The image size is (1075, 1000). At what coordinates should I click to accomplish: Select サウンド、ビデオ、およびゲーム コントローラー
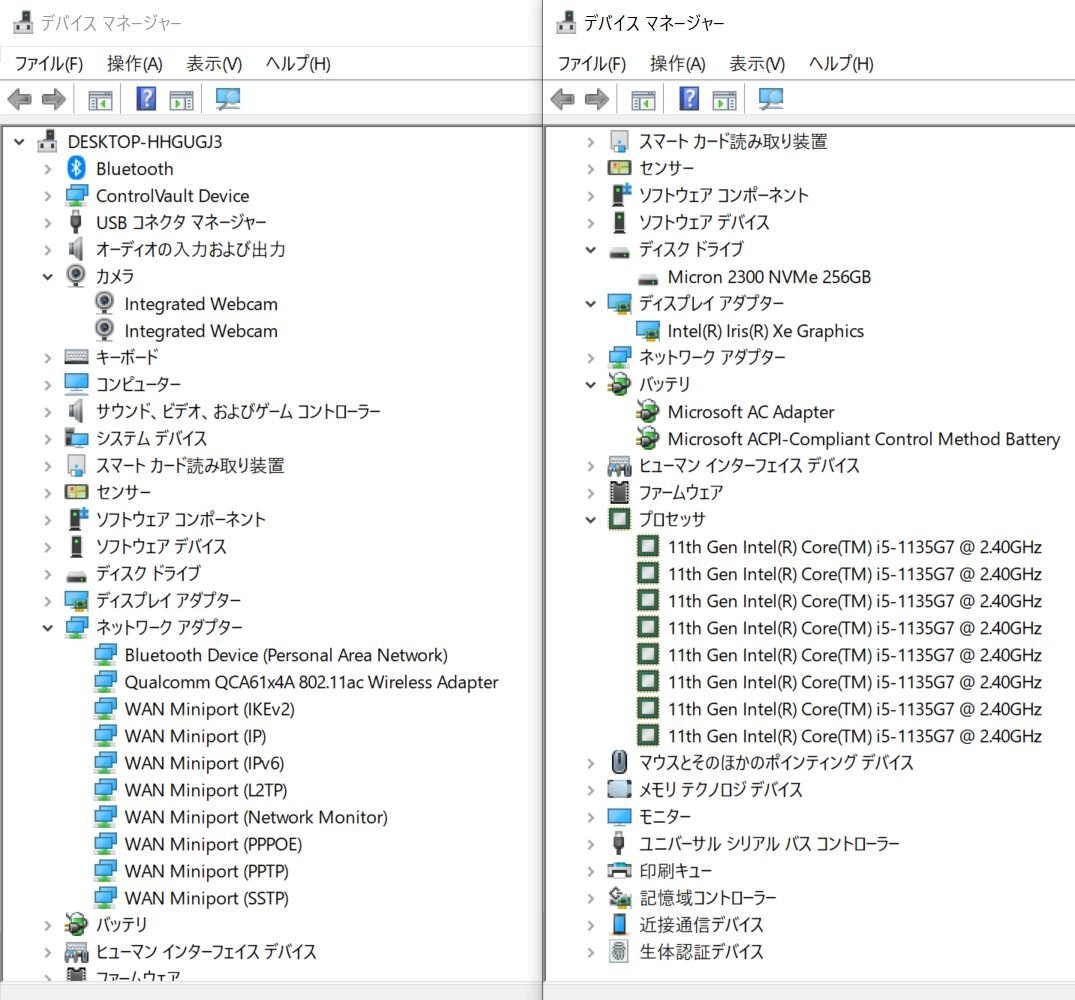coord(238,411)
